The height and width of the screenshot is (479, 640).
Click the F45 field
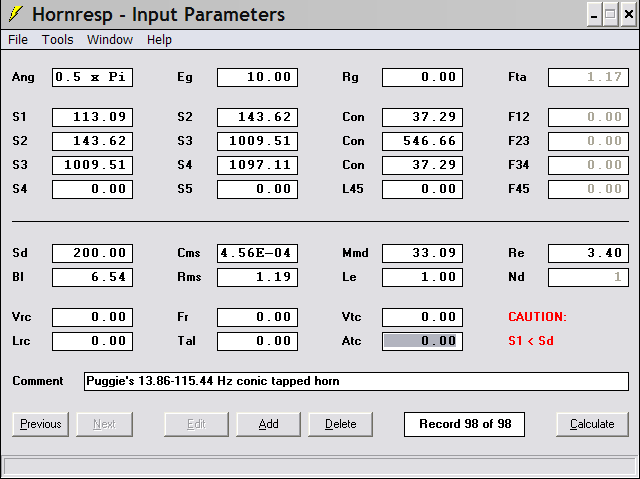point(588,189)
